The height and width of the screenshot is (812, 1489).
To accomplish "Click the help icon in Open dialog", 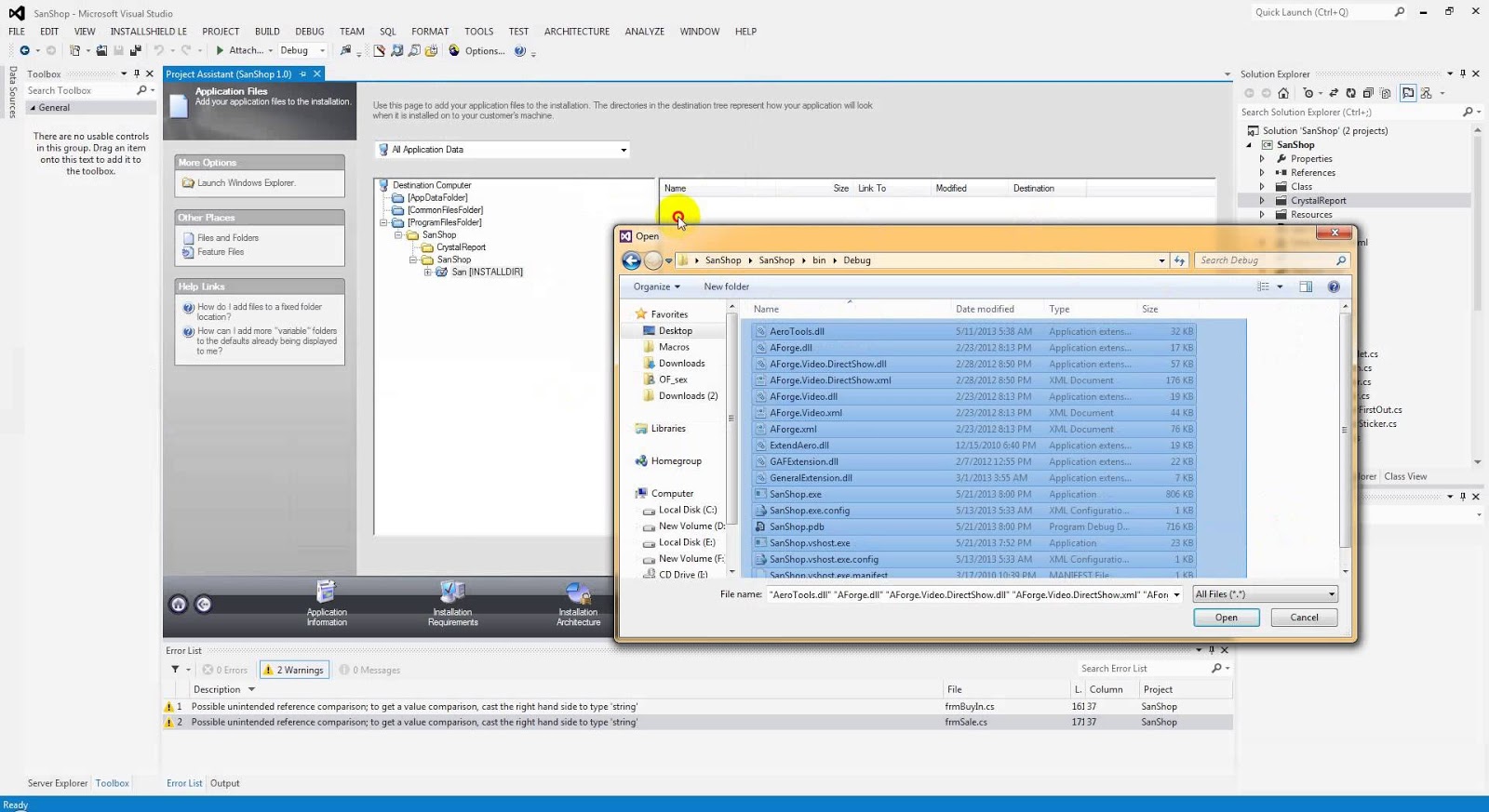I will tap(1334, 286).
